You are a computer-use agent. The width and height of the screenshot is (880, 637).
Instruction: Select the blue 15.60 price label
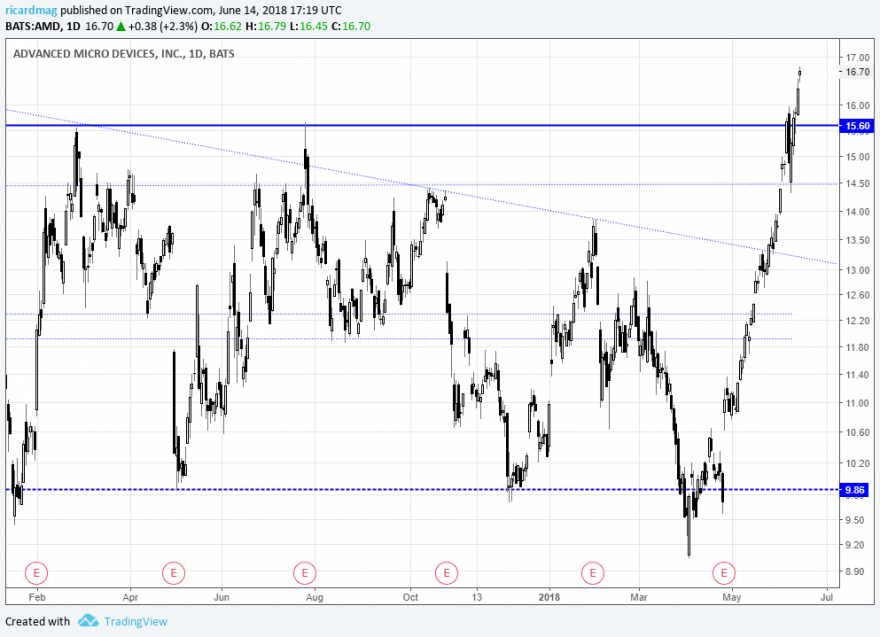coord(856,126)
